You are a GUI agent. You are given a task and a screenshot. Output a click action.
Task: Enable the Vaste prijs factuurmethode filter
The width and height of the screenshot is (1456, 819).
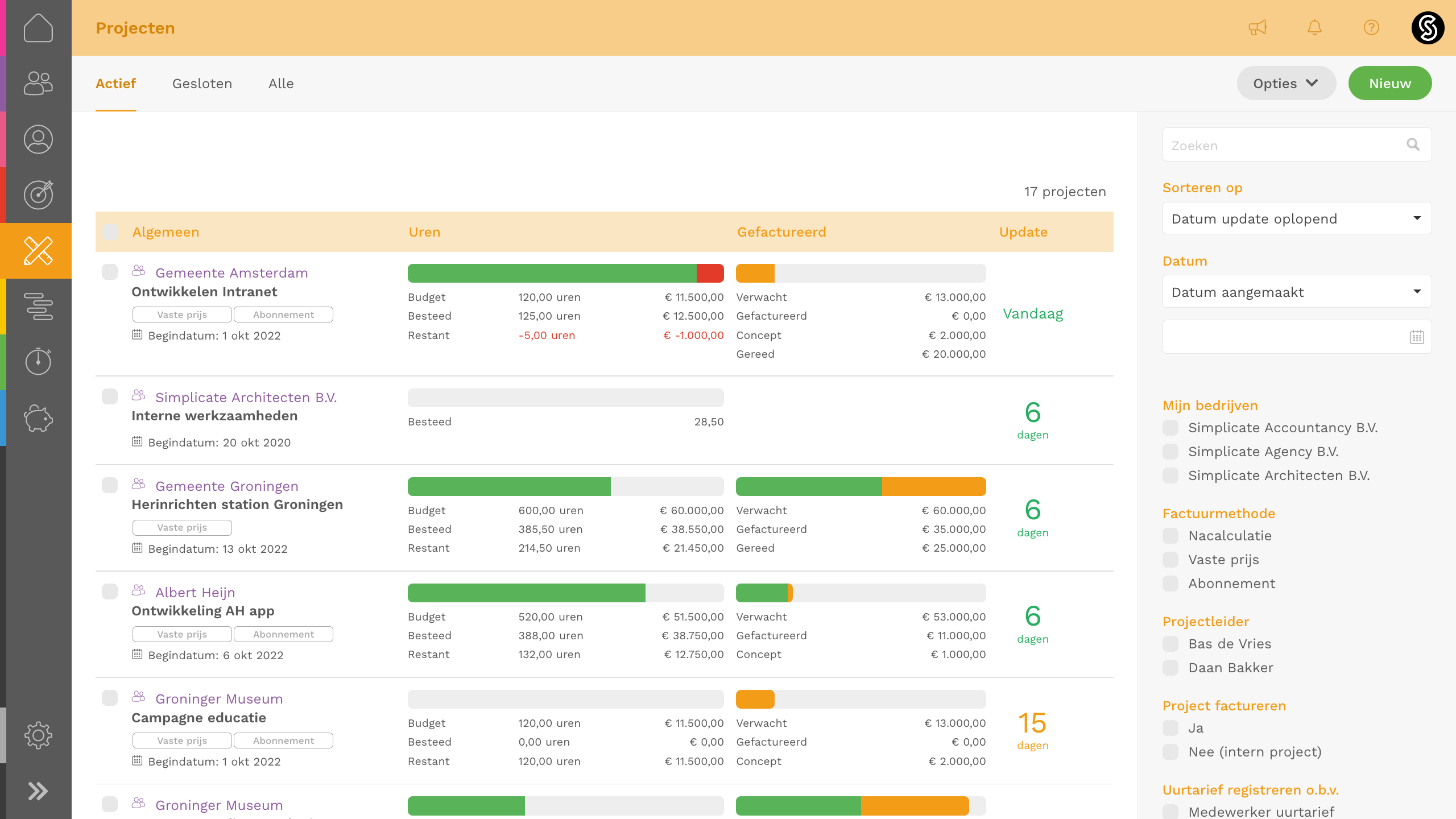pyautogui.click(x=1170, y=559)
